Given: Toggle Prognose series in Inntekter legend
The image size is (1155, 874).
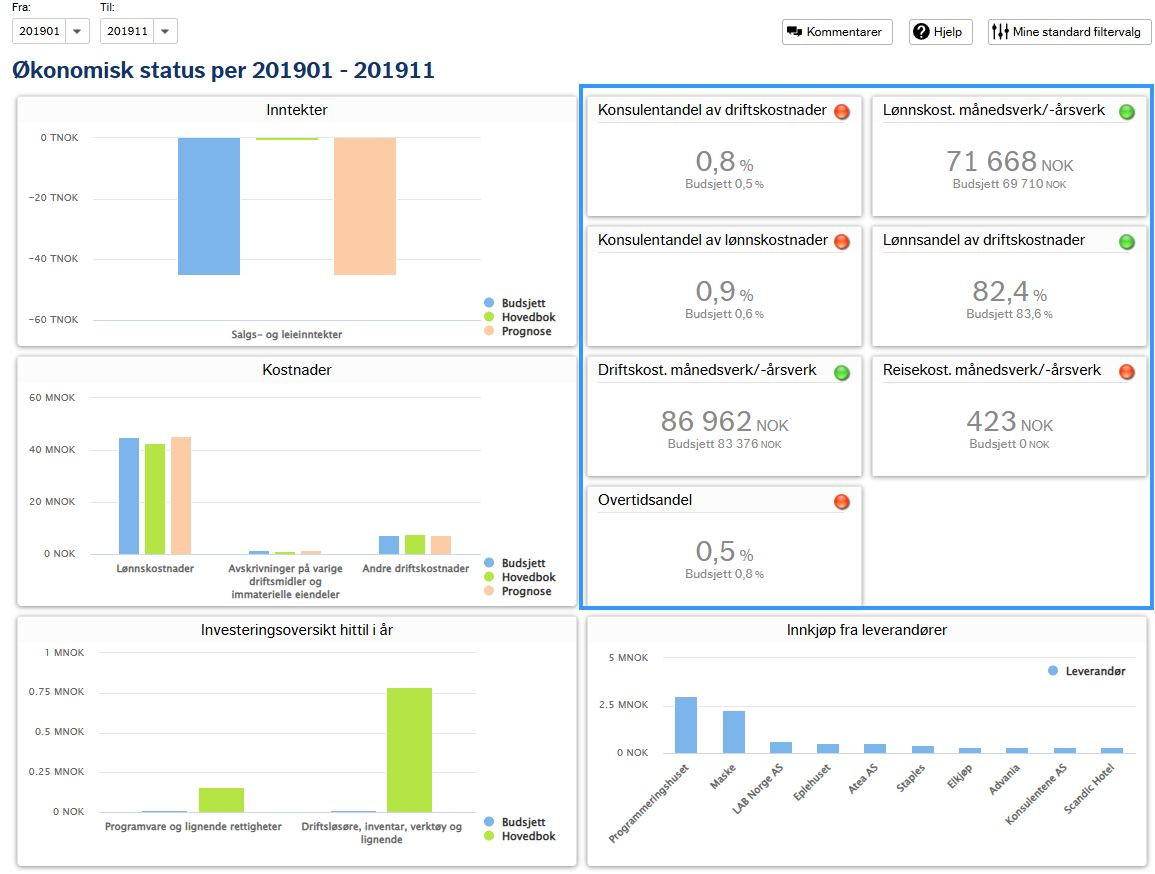Looking at the screenshot, I should click(x=518, y=331).
